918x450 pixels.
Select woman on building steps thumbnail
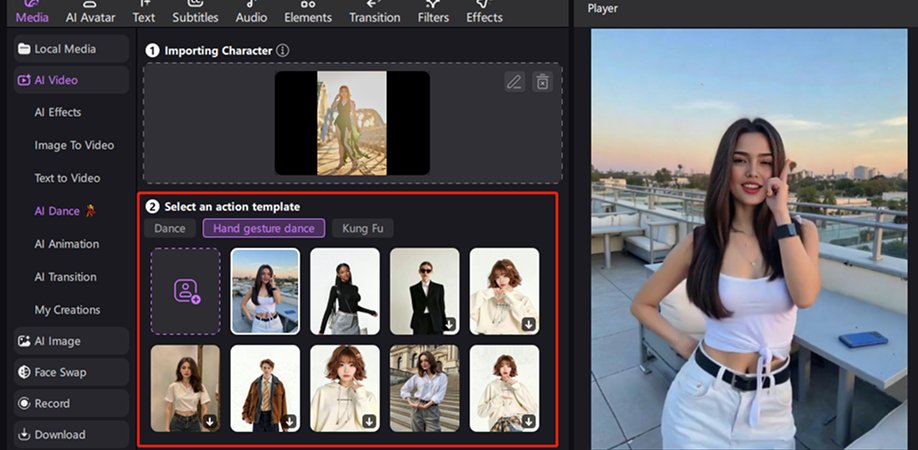(x=424, y=388)
